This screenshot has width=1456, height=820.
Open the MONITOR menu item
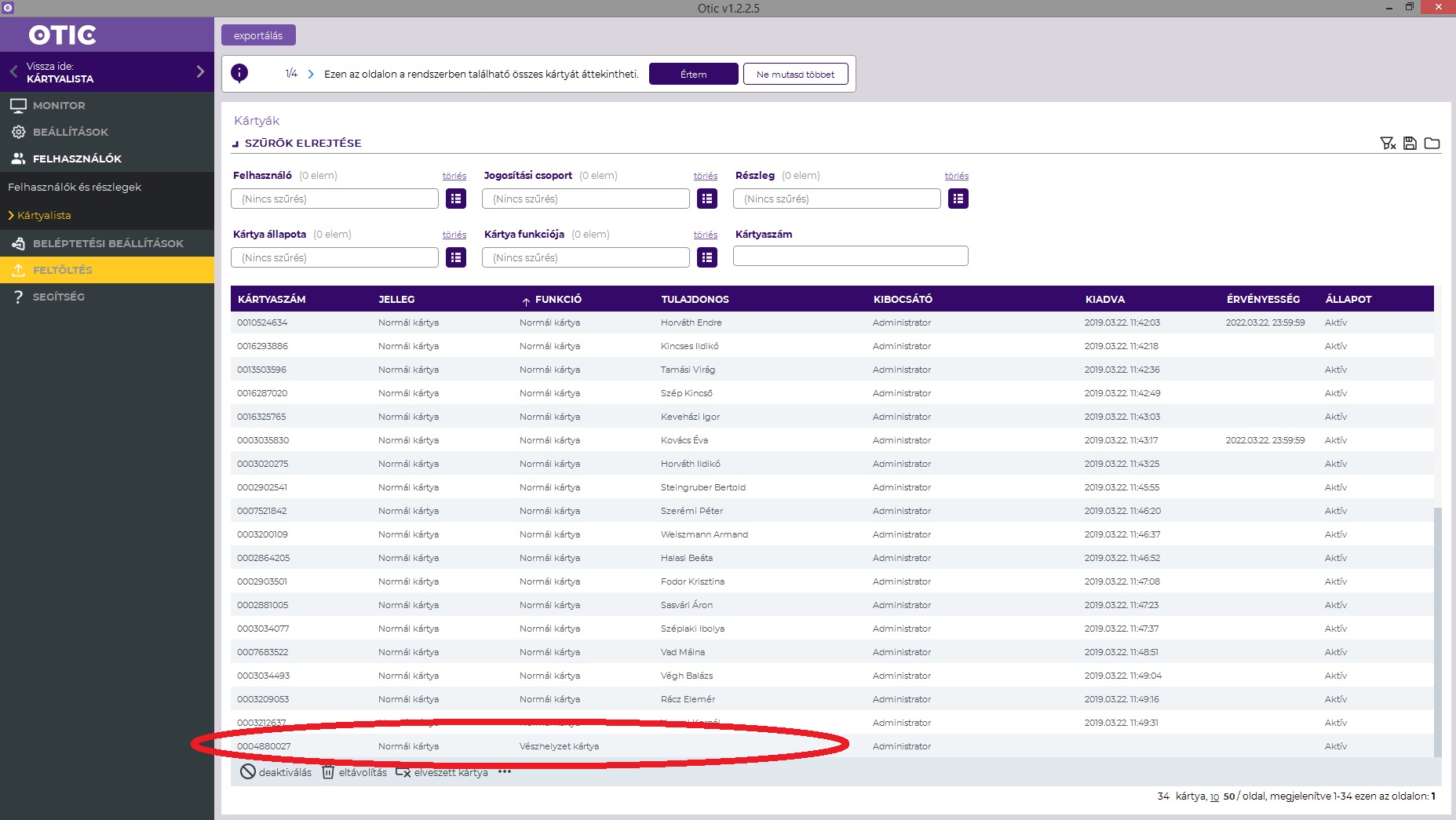59,105
